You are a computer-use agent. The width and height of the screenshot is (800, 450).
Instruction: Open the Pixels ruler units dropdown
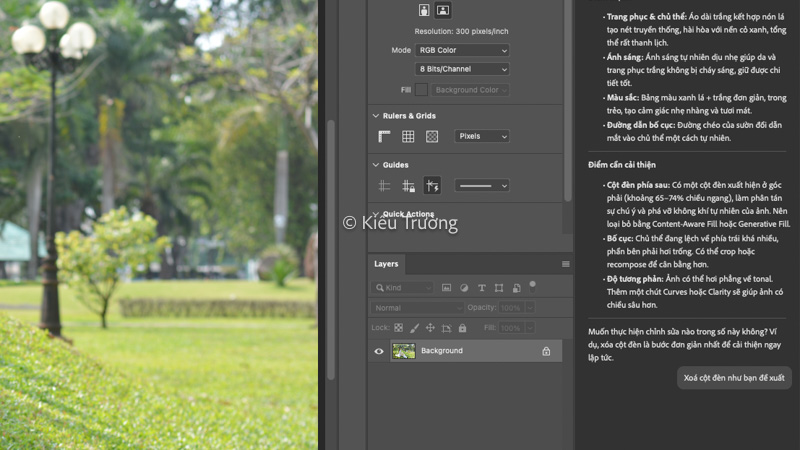[x=482, y=136]
